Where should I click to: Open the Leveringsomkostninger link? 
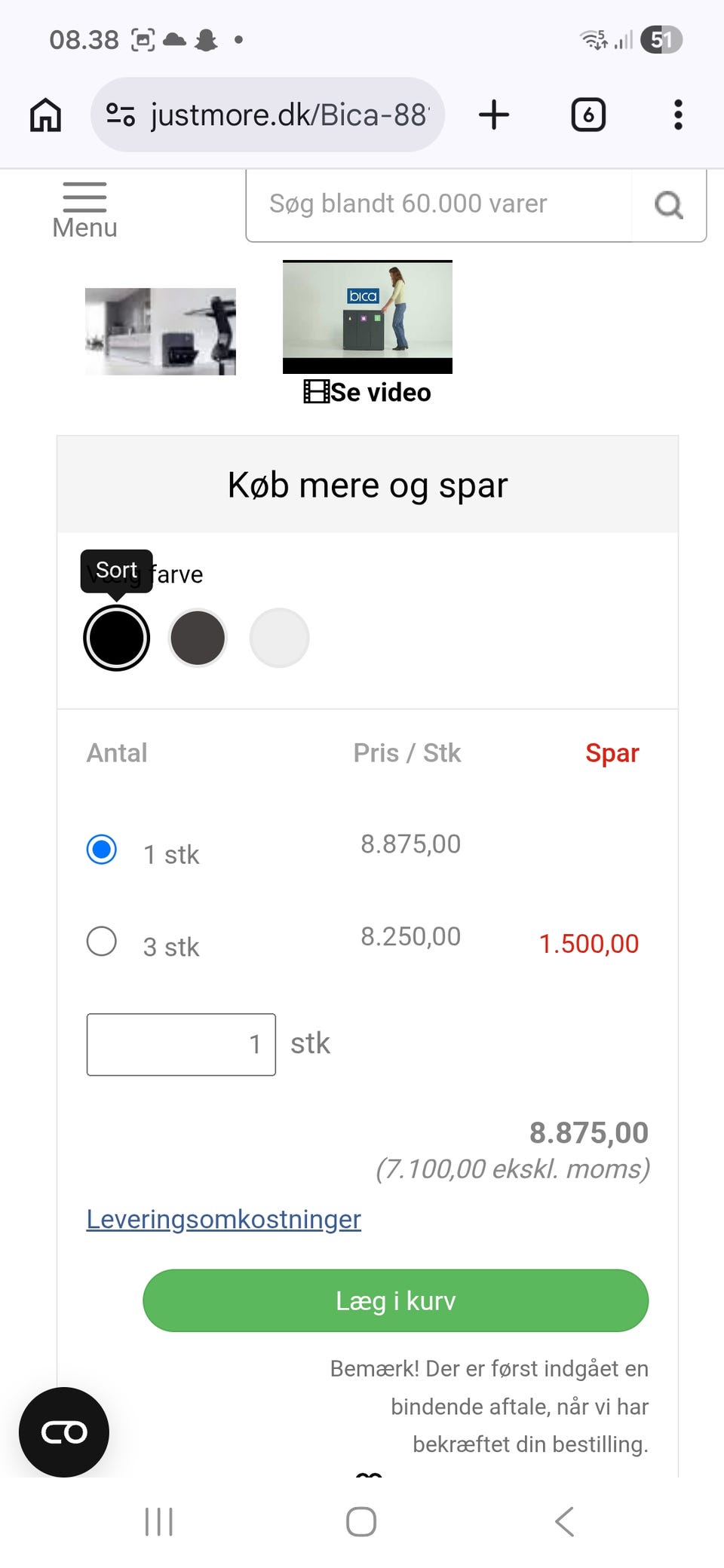(x=223, y=1219)
